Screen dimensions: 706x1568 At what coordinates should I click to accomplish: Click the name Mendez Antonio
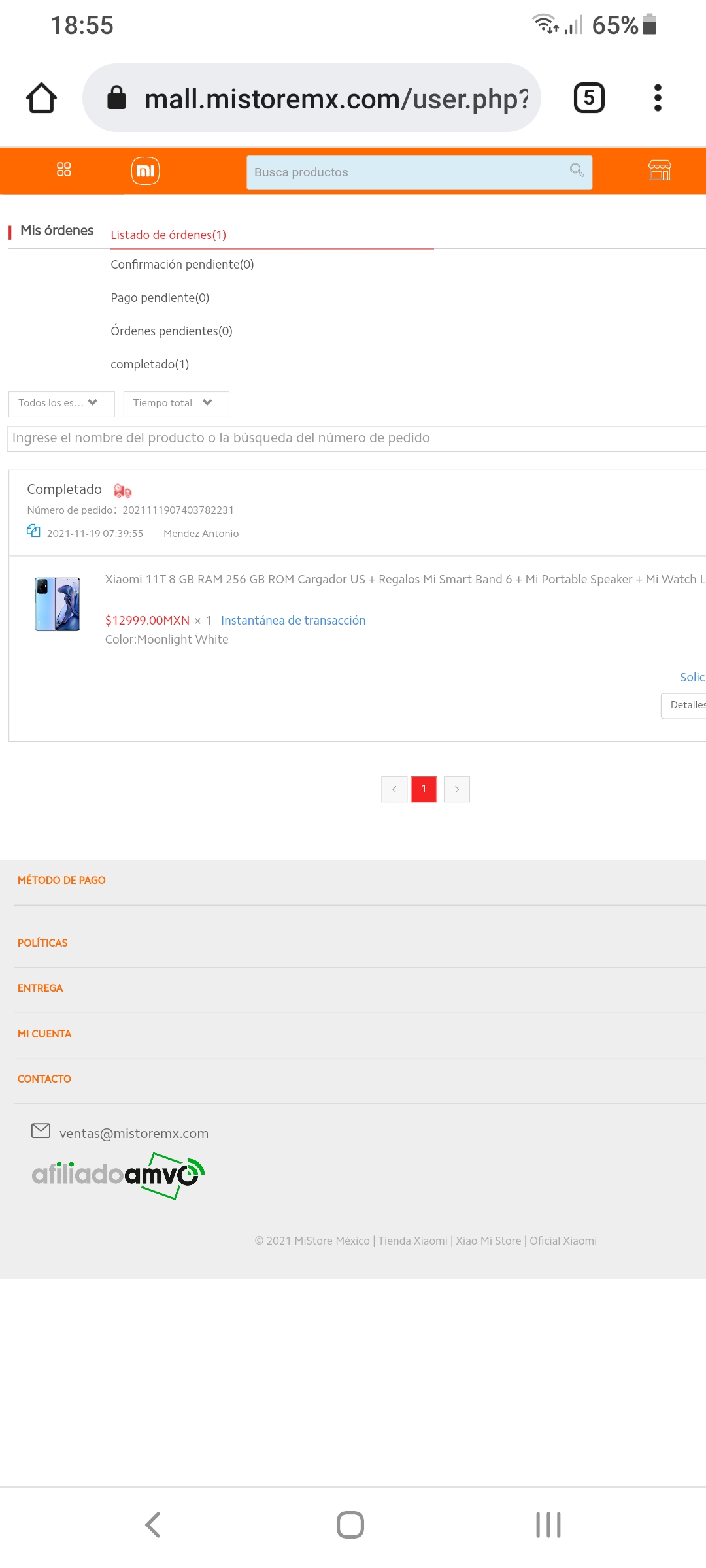tap(201, 533)
